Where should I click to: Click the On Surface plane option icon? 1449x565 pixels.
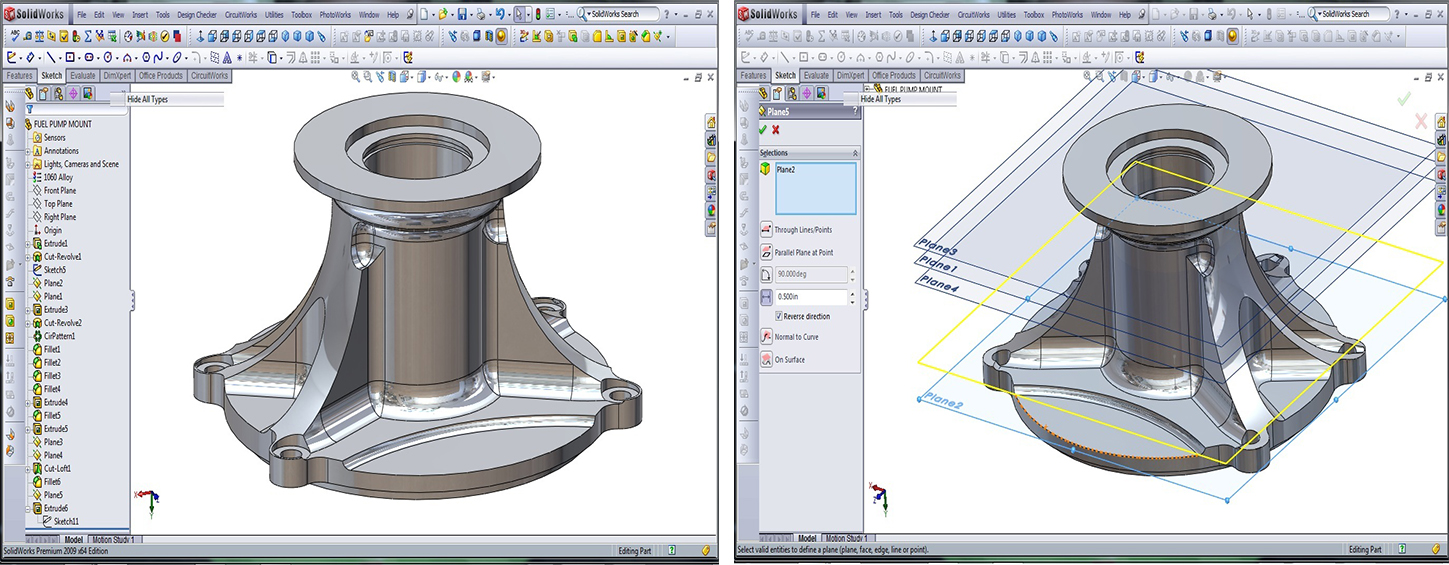click(766, 359)
